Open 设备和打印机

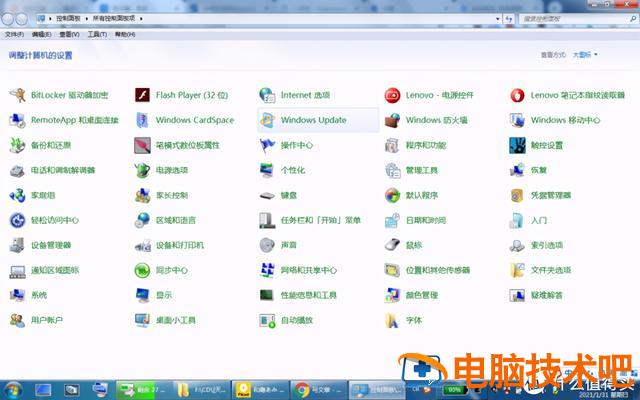(170, 245)
